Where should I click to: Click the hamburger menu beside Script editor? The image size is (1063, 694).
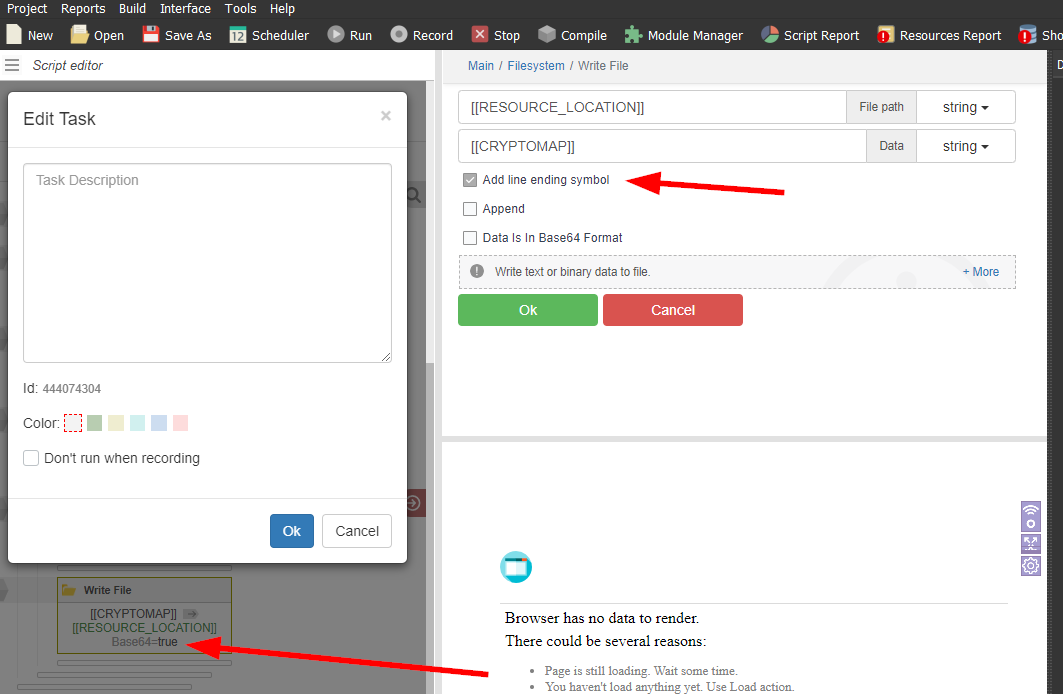click(12, 66)
